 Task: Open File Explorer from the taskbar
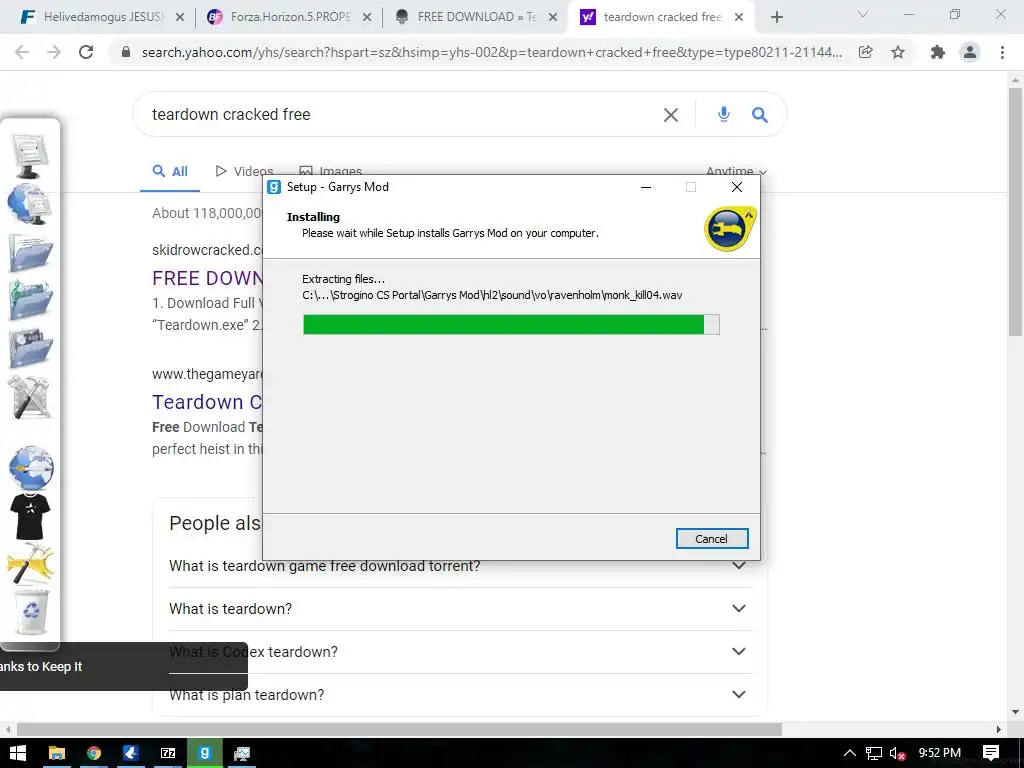pos(57,753)
